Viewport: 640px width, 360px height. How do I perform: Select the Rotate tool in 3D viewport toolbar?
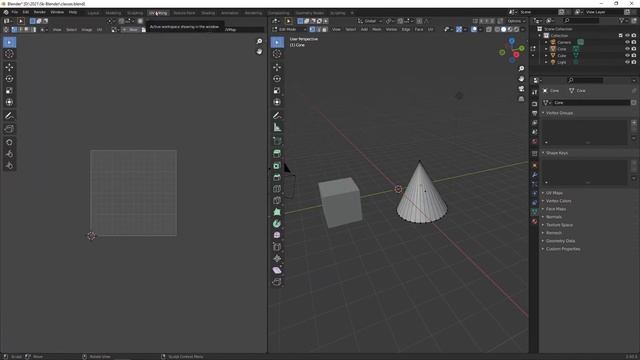tap(277, 79)
